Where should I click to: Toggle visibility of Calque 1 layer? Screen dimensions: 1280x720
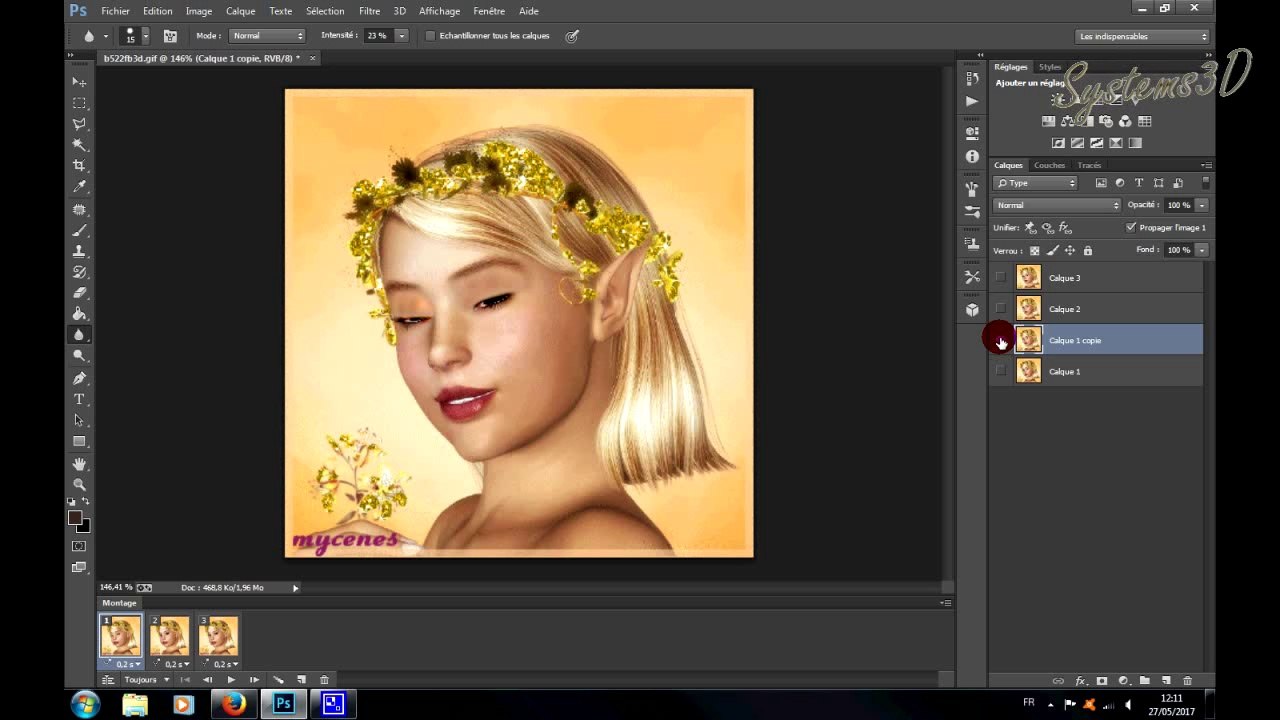click(1000, 371)
